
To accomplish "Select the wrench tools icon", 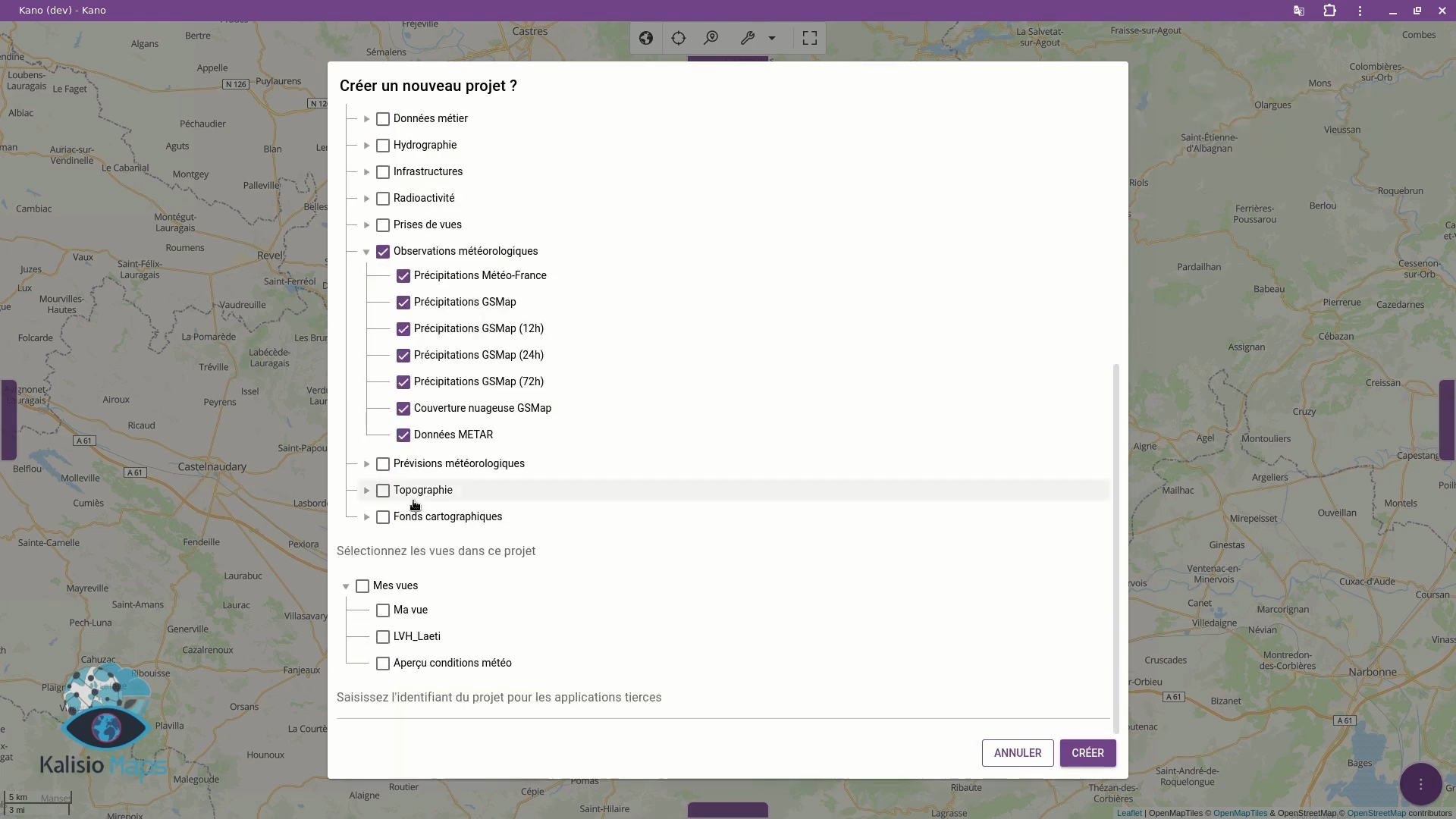I will point(748,38).
